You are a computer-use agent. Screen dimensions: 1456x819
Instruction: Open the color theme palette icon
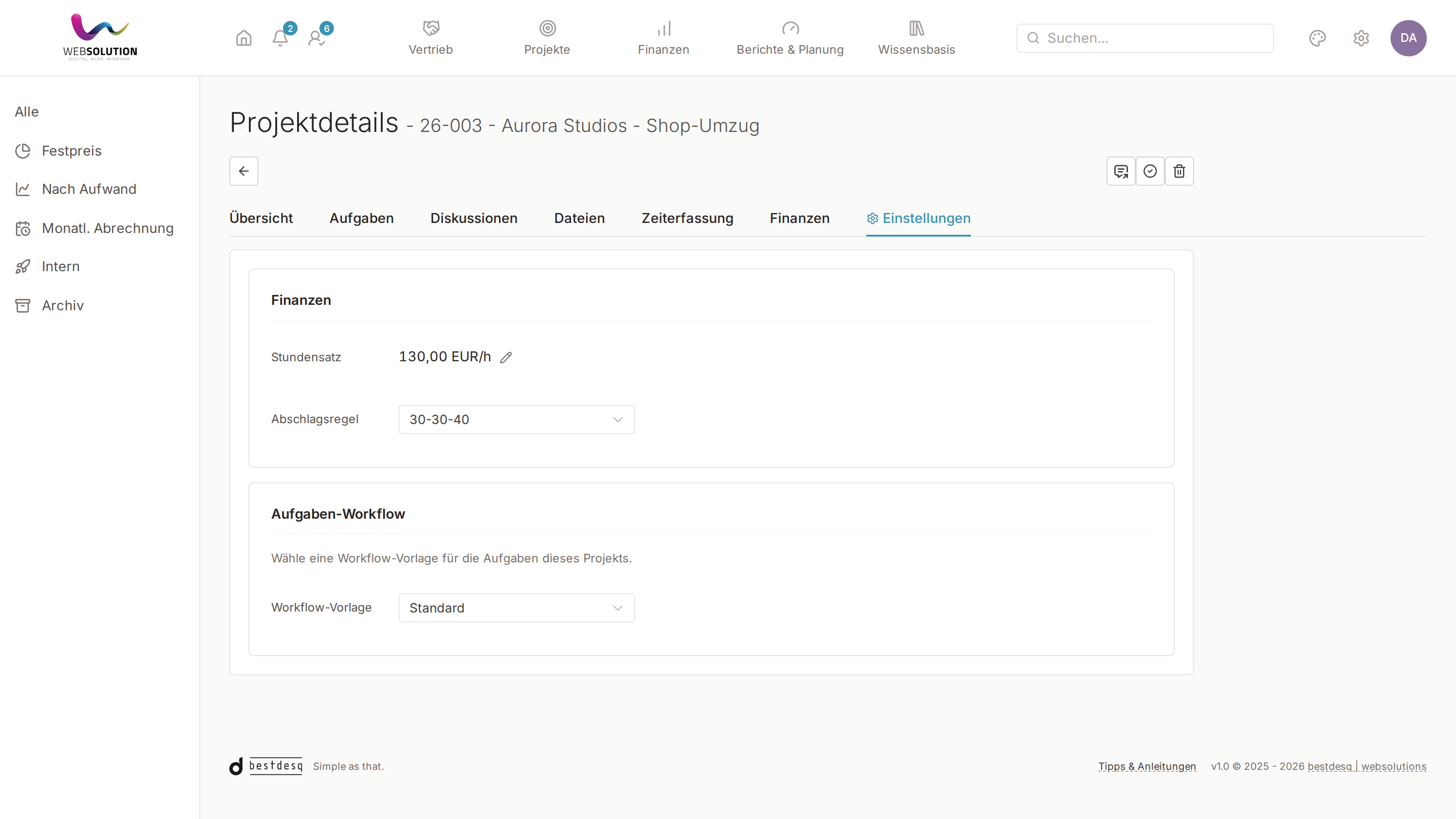pyautogui.click(x=1318, y=38)
